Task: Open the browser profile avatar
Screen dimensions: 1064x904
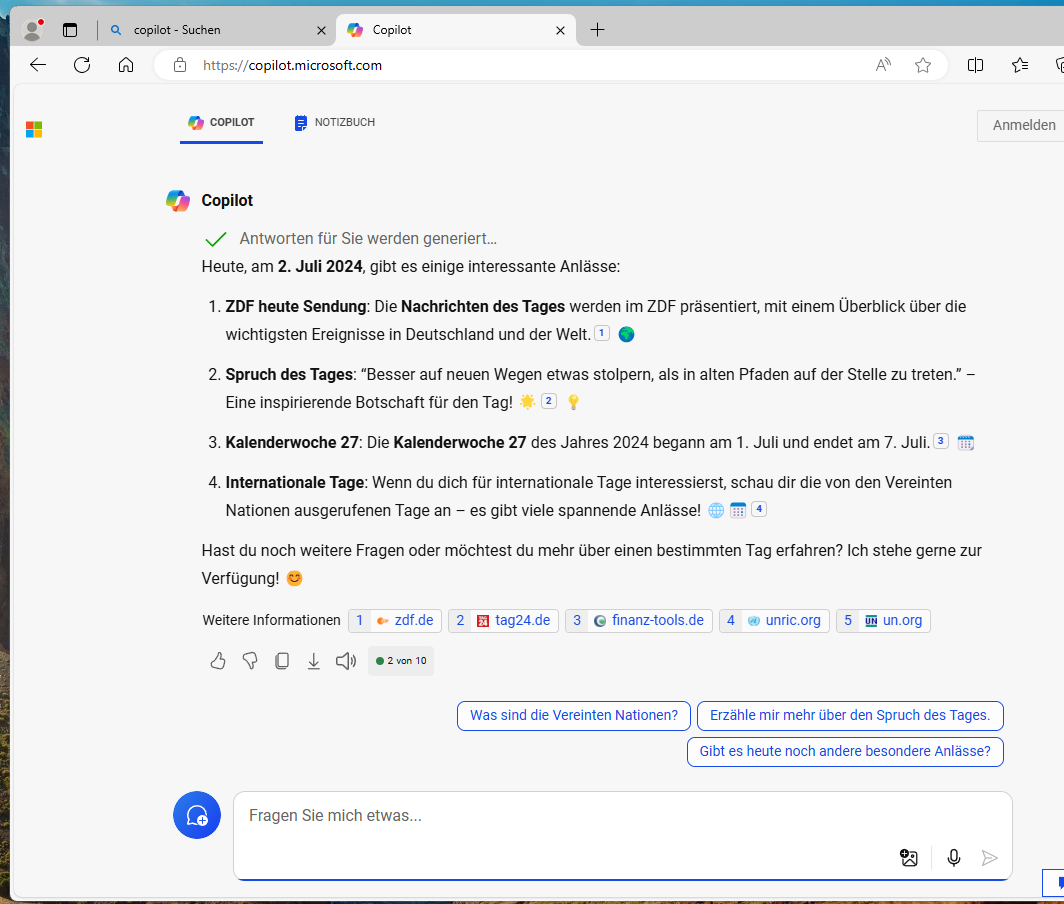Action: [x=32, y=30]
